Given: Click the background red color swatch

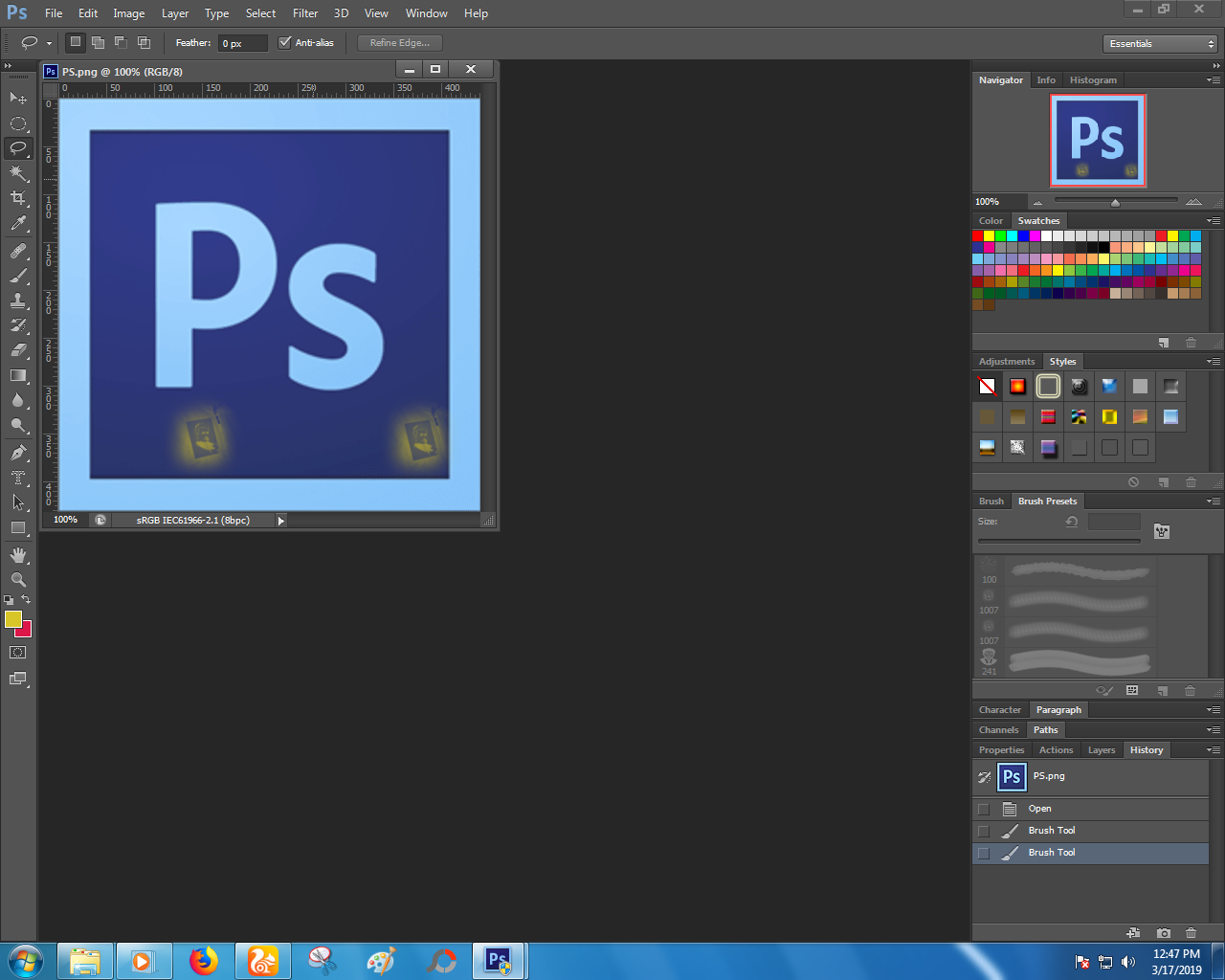Looking at the screenshot, I should click(27, 631).
